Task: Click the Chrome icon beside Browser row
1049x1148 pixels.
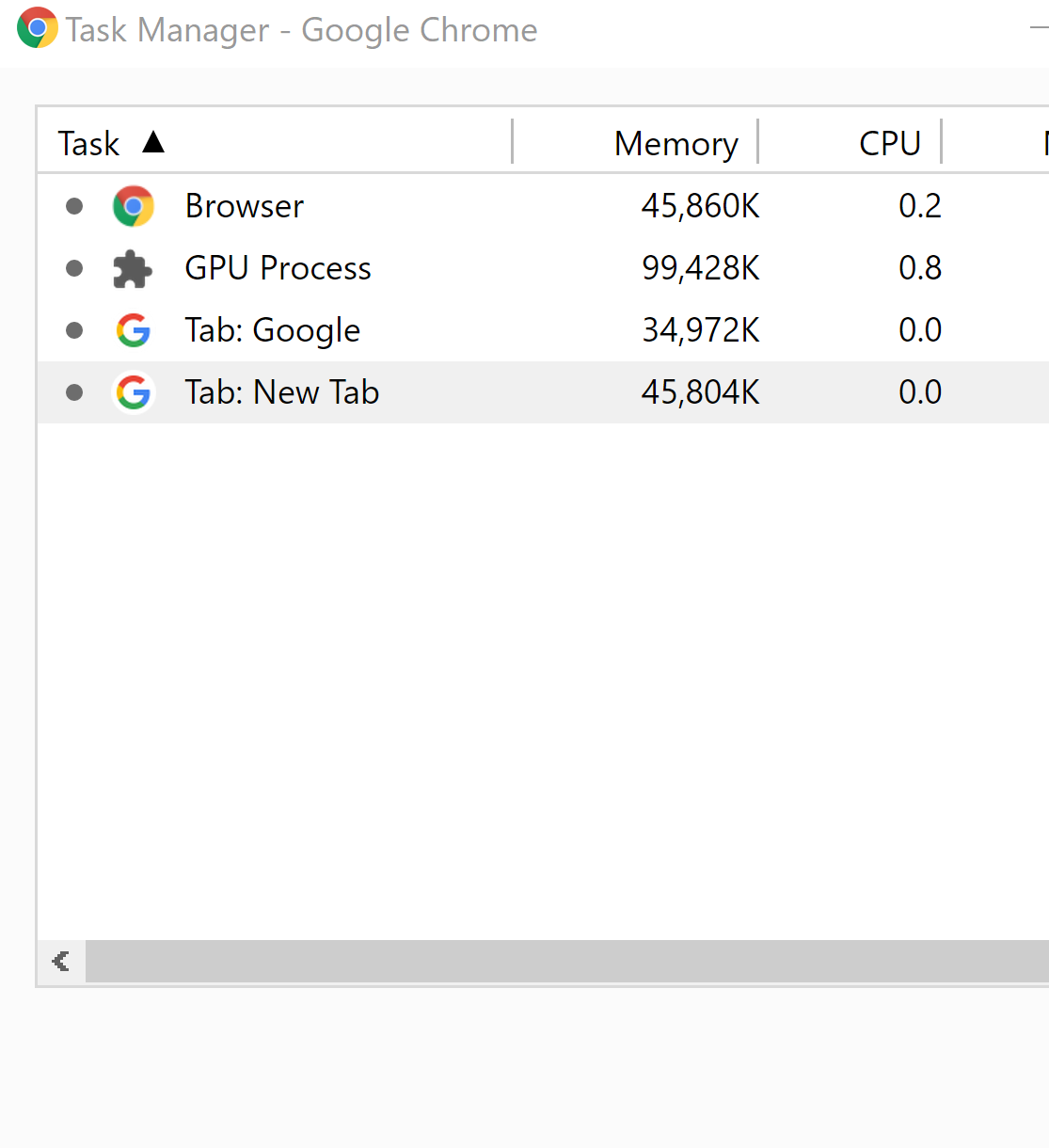Action: coord(133,206)
